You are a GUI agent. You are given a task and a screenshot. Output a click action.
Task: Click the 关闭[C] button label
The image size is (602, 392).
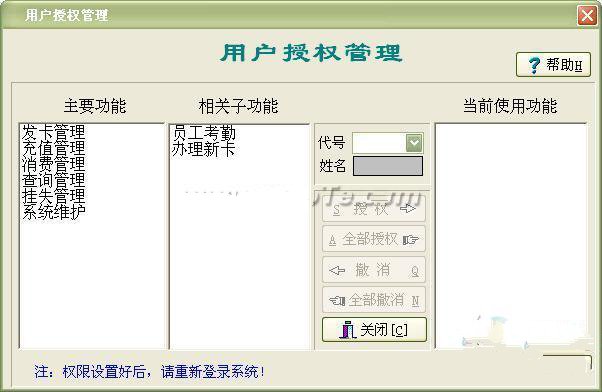tap(384, 329)
